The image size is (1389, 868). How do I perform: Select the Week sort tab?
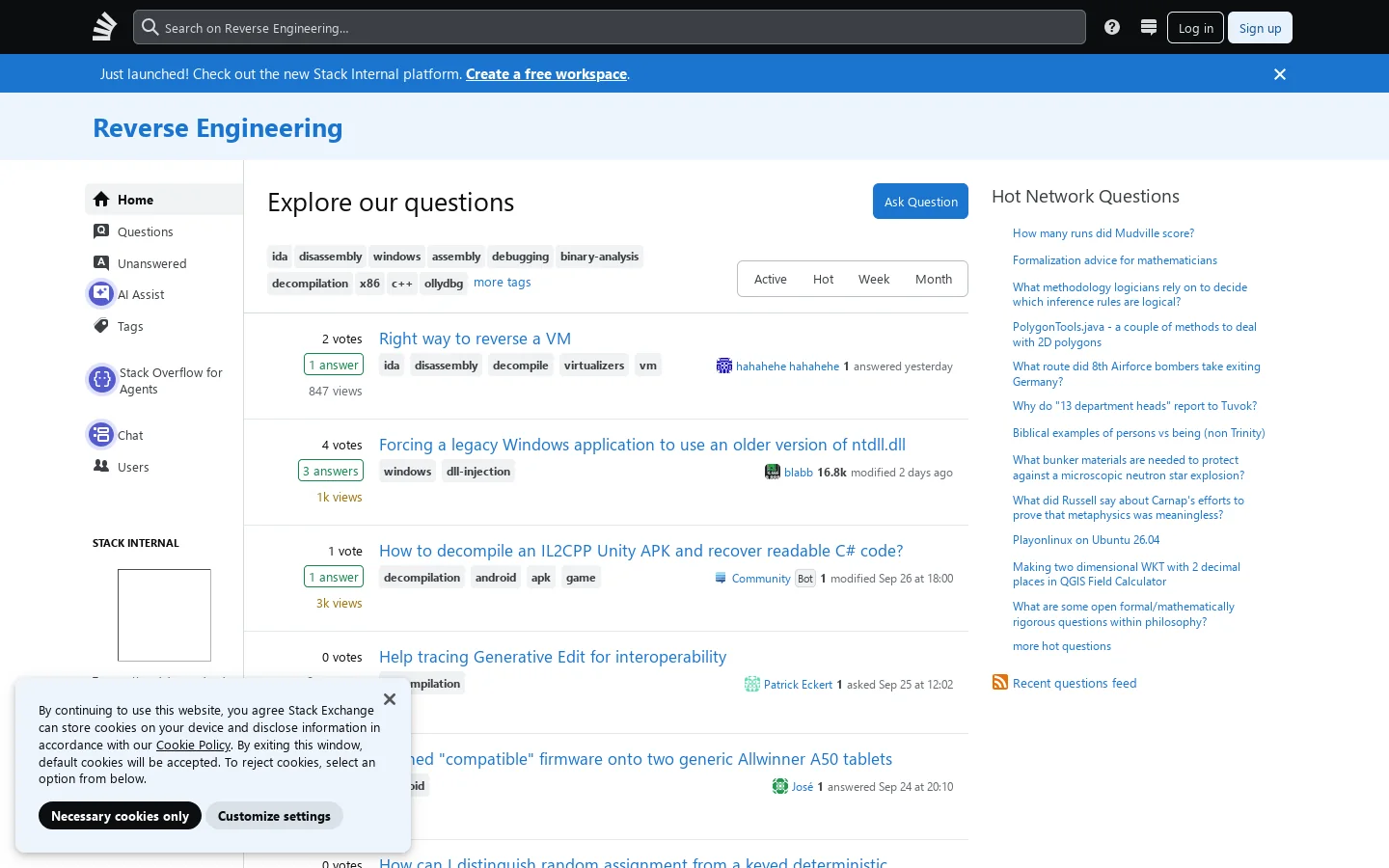point(874,279)
